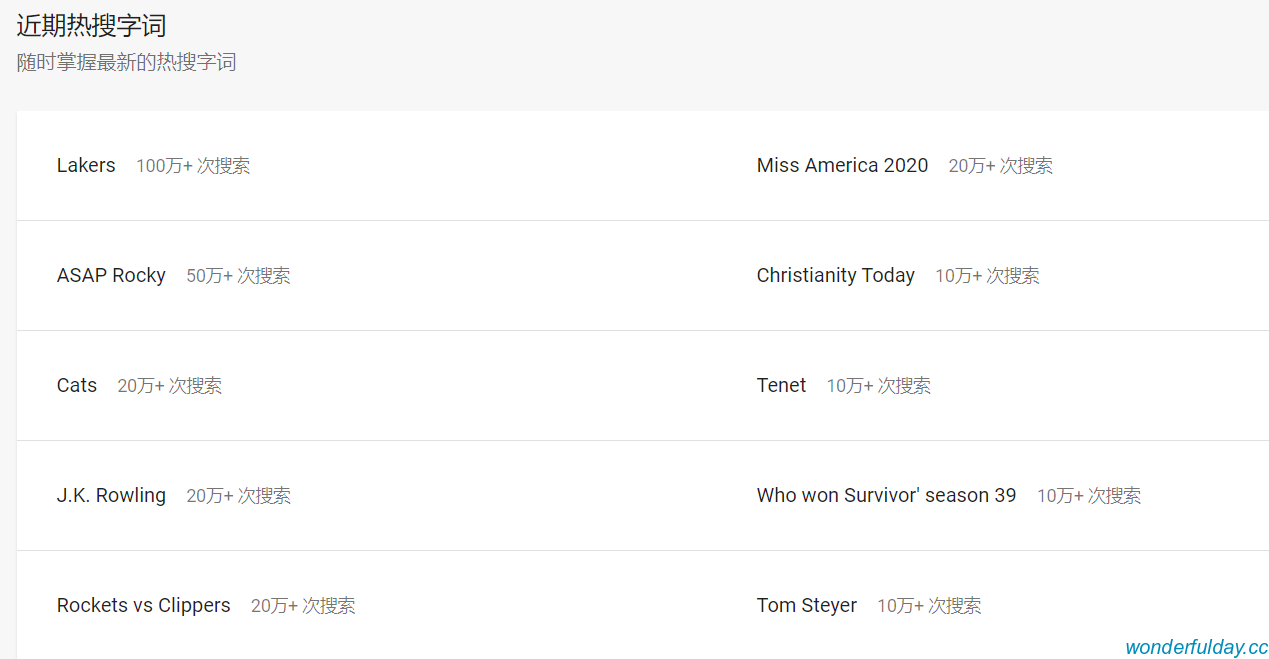1269x659 pixels.
Task: Click the Rockets vs Clippers entry
Action: 143,606
